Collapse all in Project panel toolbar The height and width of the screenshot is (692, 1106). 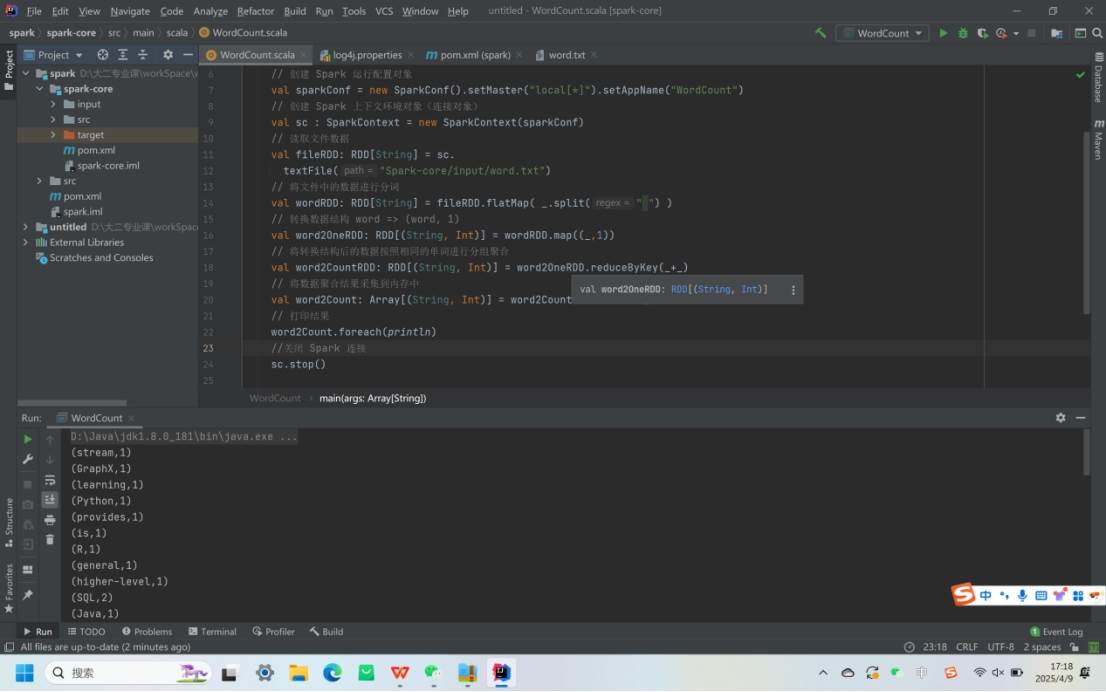tap(142, 54)
